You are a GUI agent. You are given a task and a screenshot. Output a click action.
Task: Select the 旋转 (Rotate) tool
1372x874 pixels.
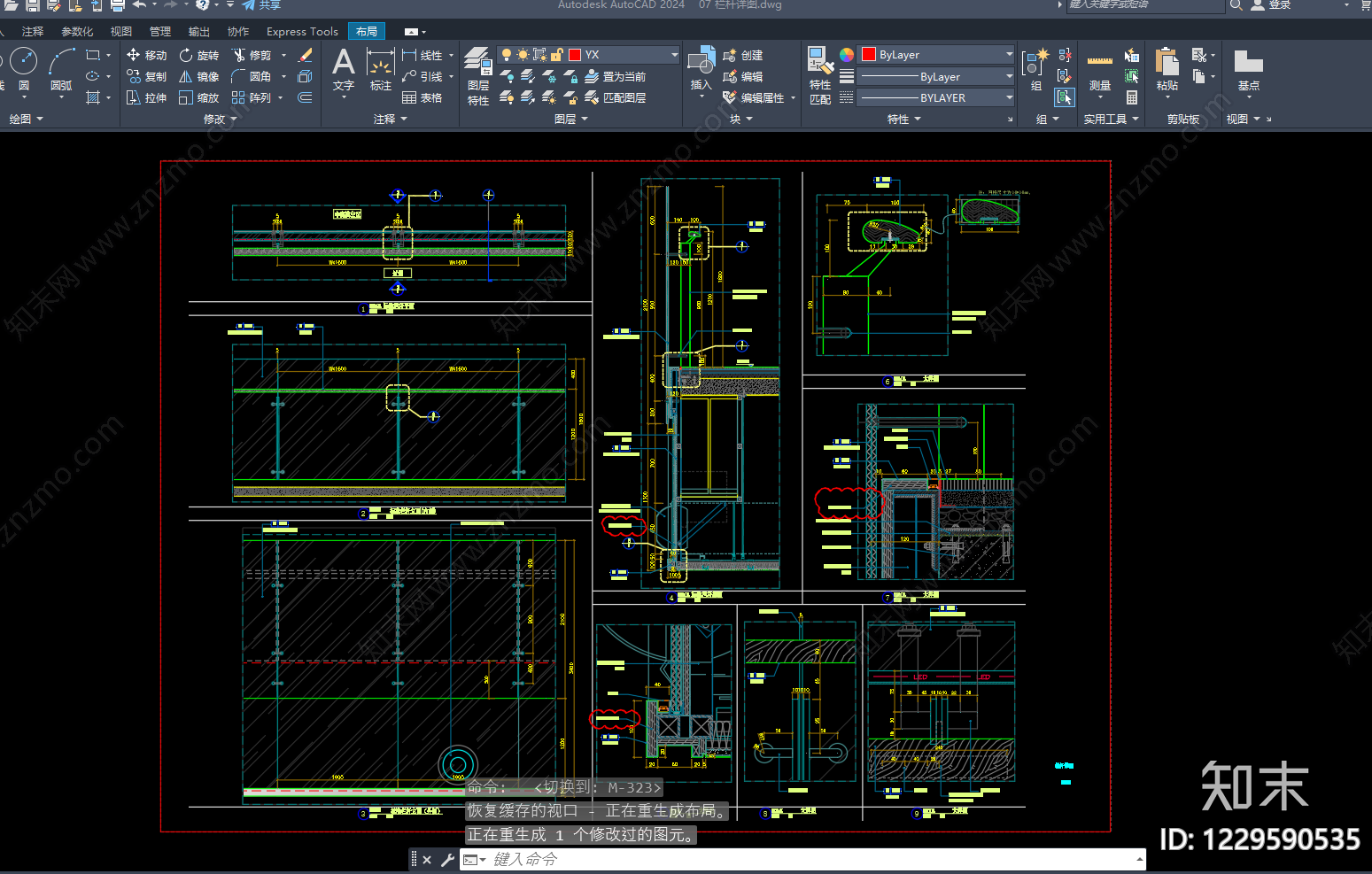(x=198, y=55)
